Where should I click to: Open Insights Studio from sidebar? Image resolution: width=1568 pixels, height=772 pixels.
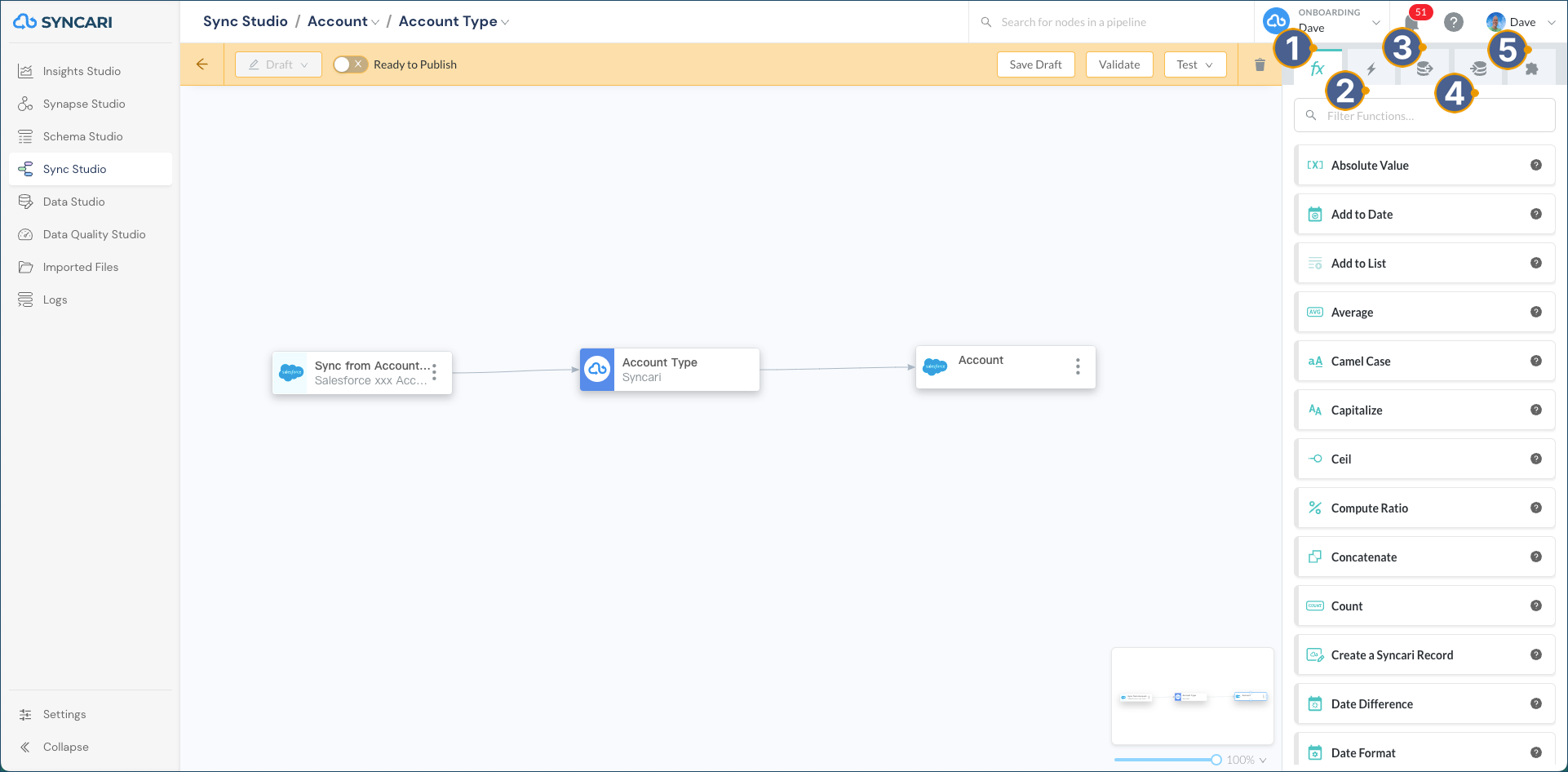click(x=90, y=71)
